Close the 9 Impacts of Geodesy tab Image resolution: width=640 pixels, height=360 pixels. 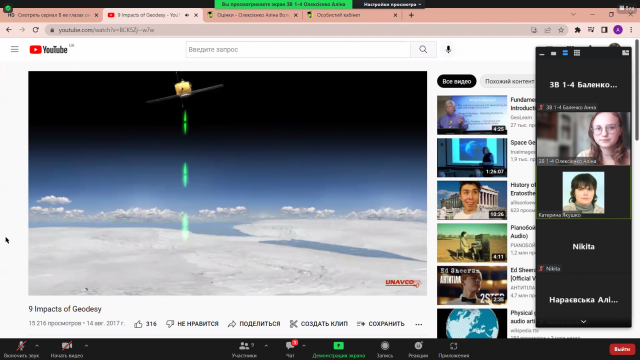(196, 15)
